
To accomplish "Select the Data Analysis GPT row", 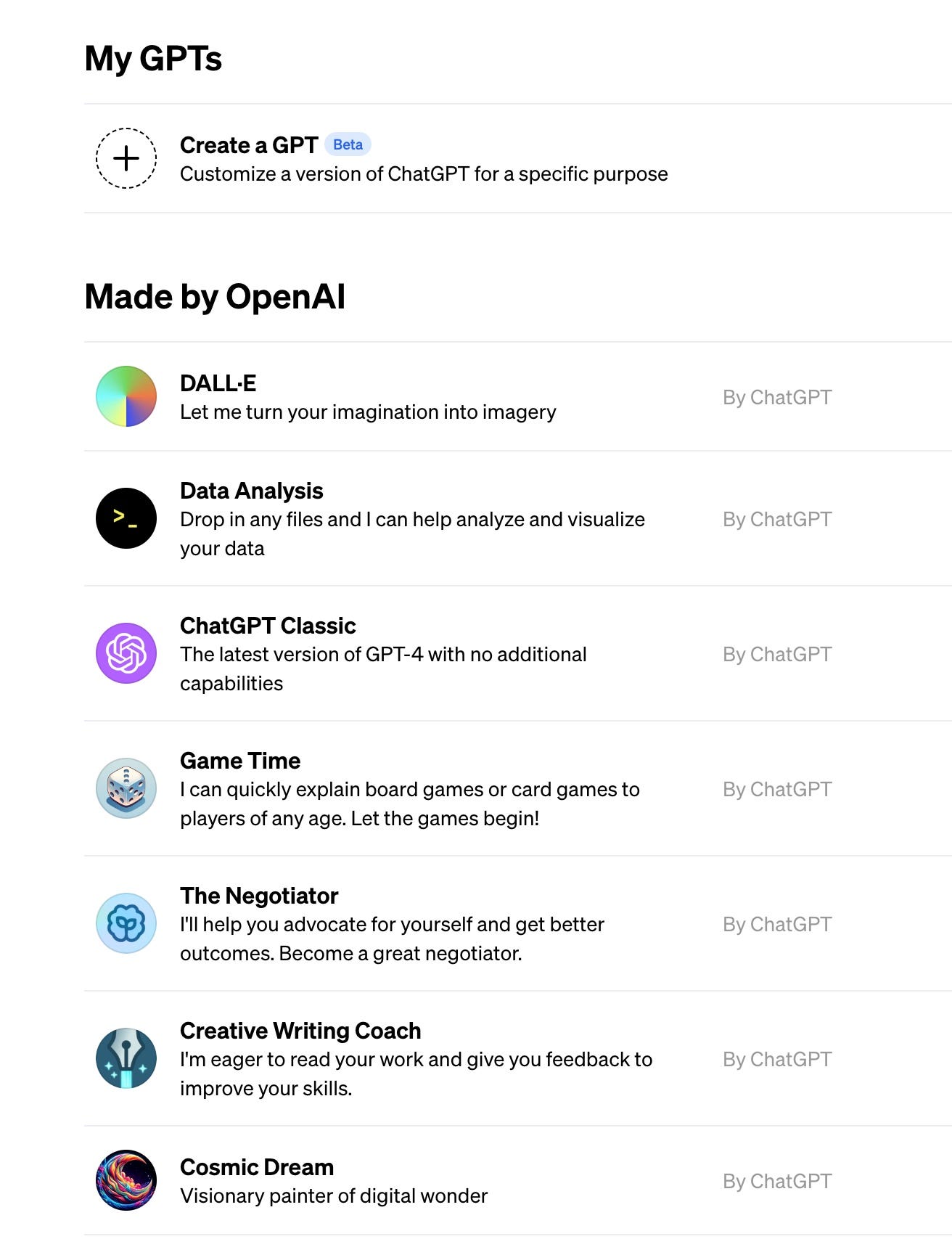I will (x=253, y=491).
